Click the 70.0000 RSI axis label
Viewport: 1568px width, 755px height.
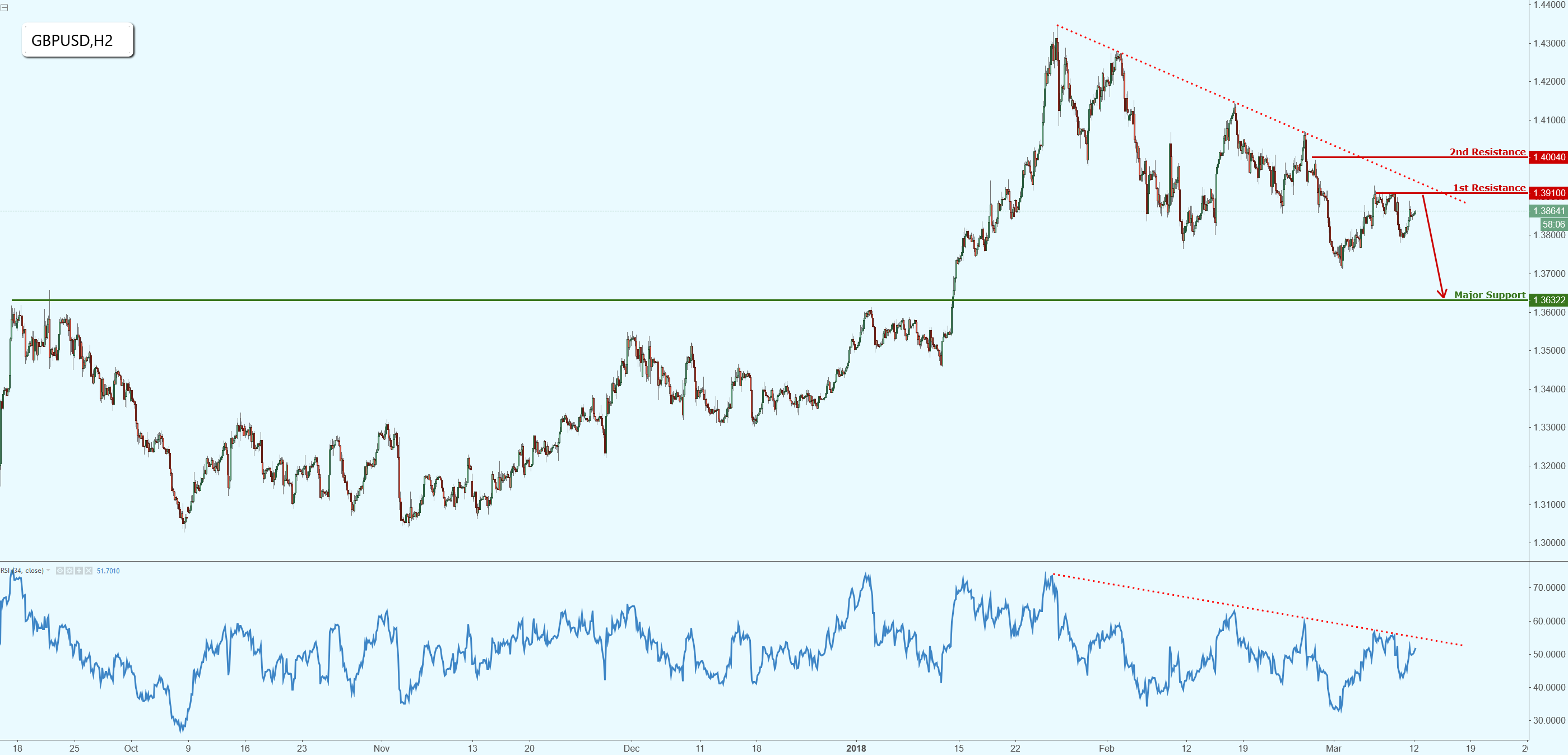pyautogui.click(x=1549, y=587)
